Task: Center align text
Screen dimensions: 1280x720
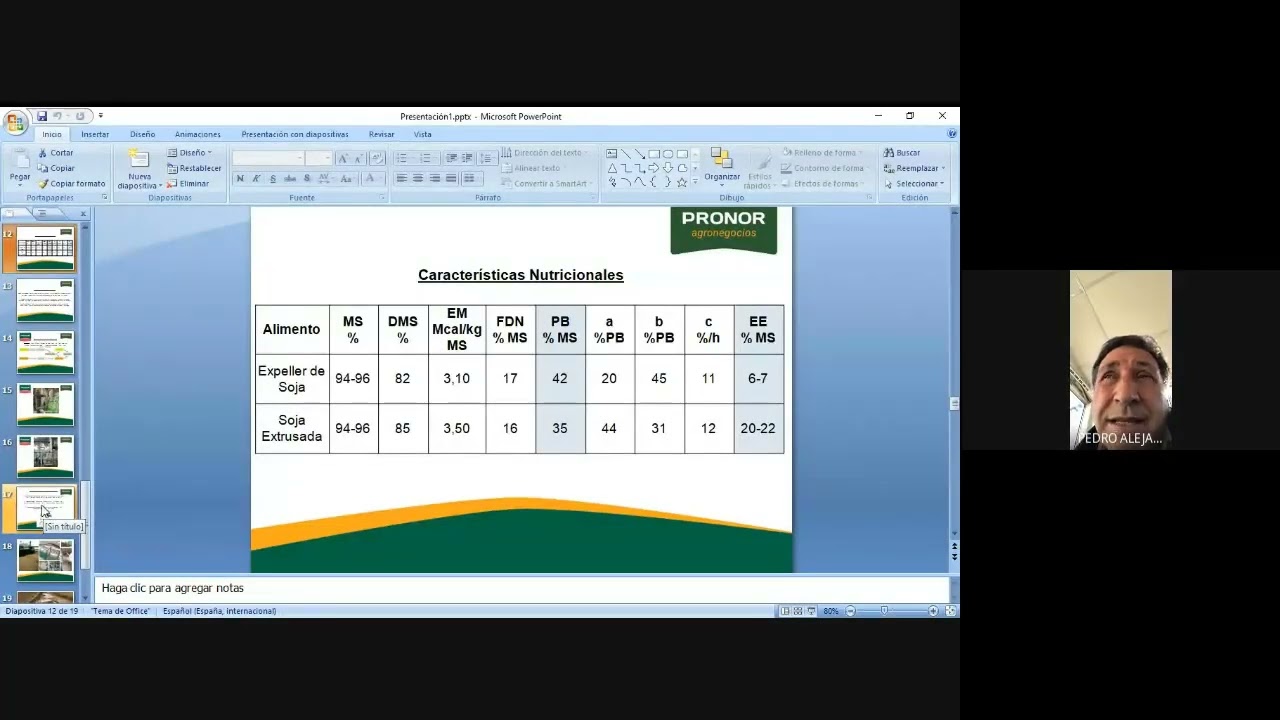Action: click(x=418, y=179)
